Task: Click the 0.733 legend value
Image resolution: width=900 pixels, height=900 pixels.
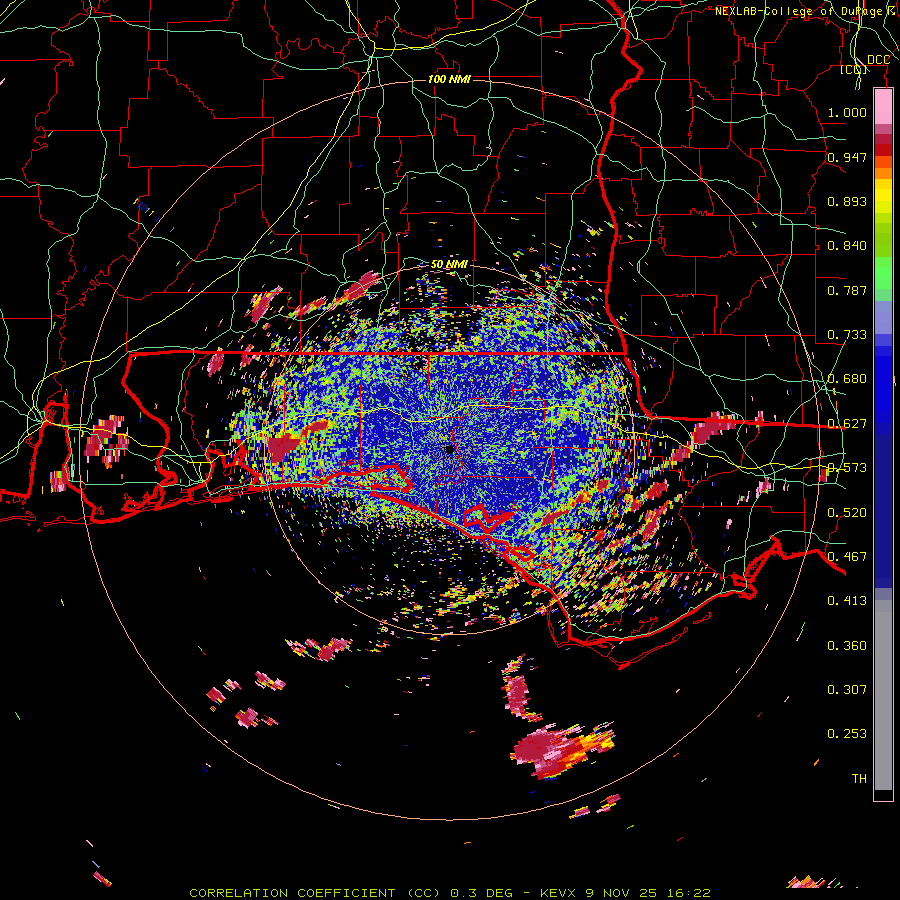Action: click(x=847, y=335)
